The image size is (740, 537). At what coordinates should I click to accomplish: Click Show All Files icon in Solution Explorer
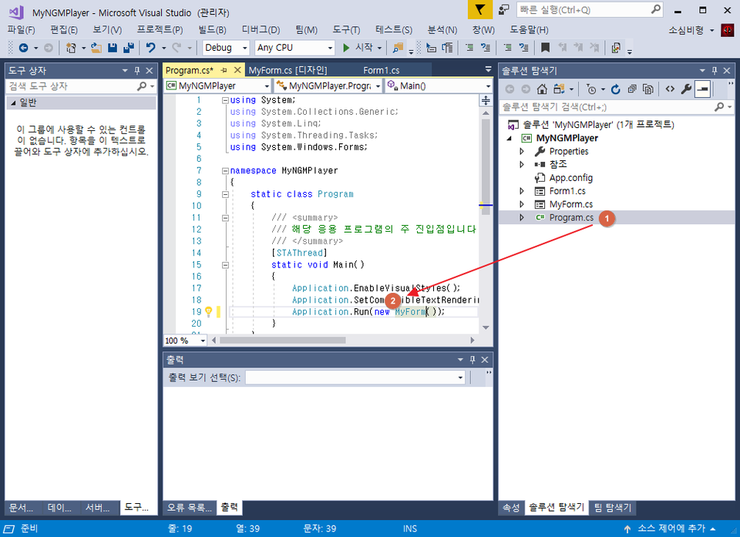click(648, 89)
